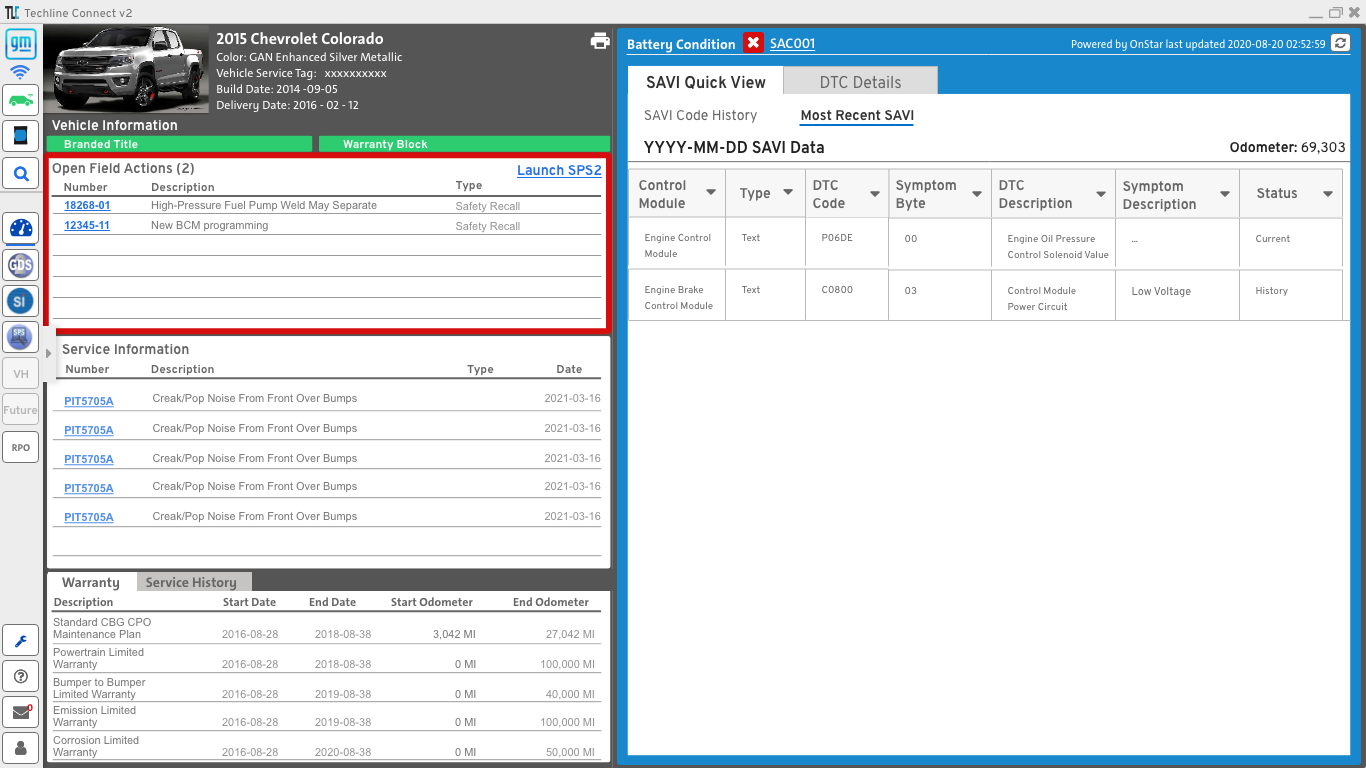Open the DTC Code column dropdown

click(875, 194)
